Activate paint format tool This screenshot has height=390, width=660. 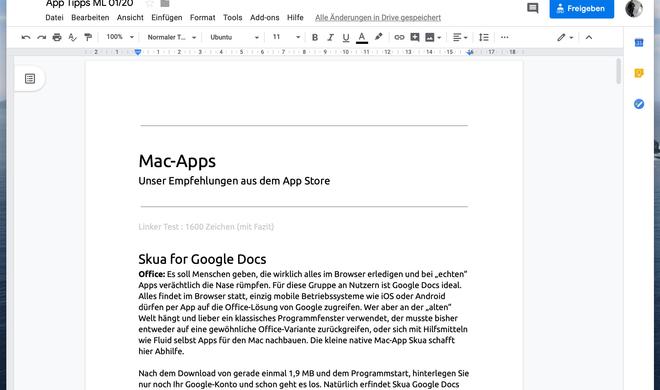(x=88, y=37)
